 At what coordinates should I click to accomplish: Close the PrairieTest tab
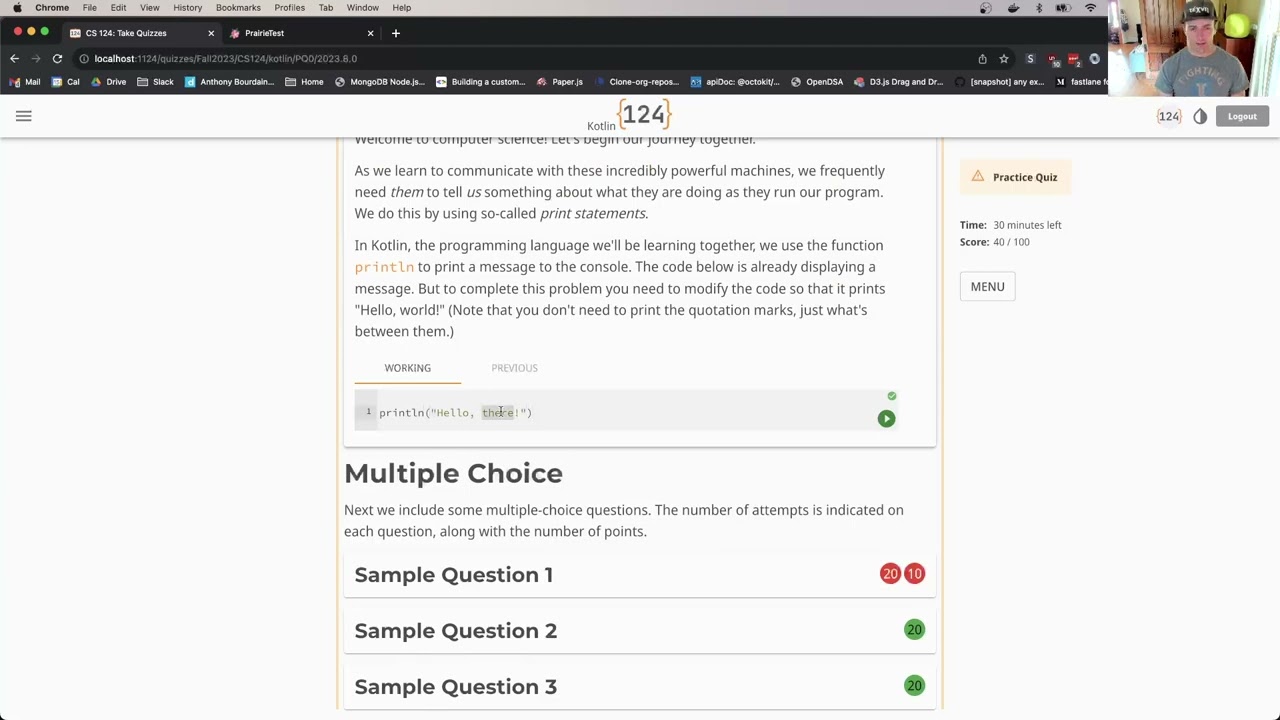pos(370,33)
